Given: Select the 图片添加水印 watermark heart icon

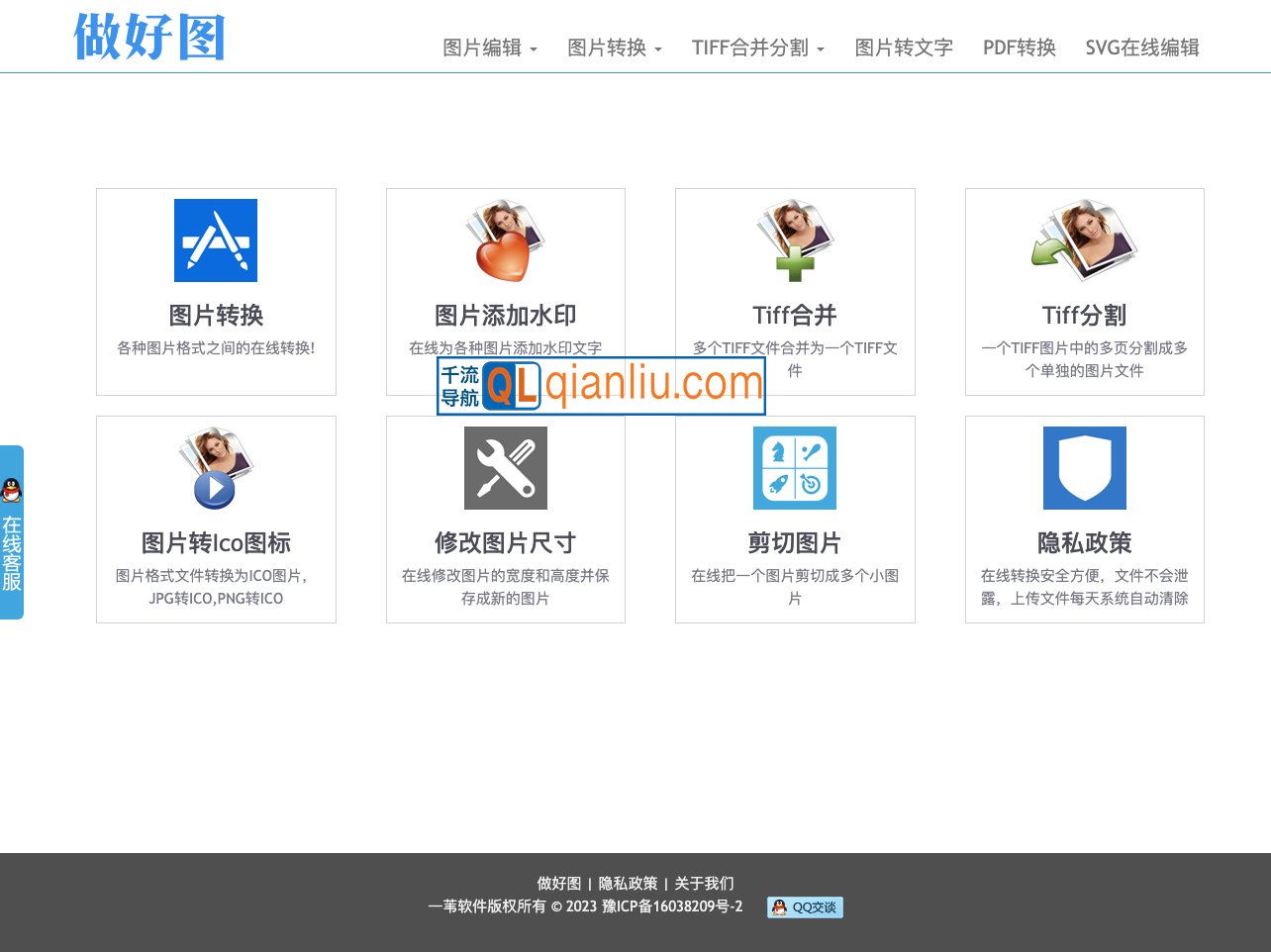Looking at the screenshot, I should pyautogui.click(x=505, y=239).
